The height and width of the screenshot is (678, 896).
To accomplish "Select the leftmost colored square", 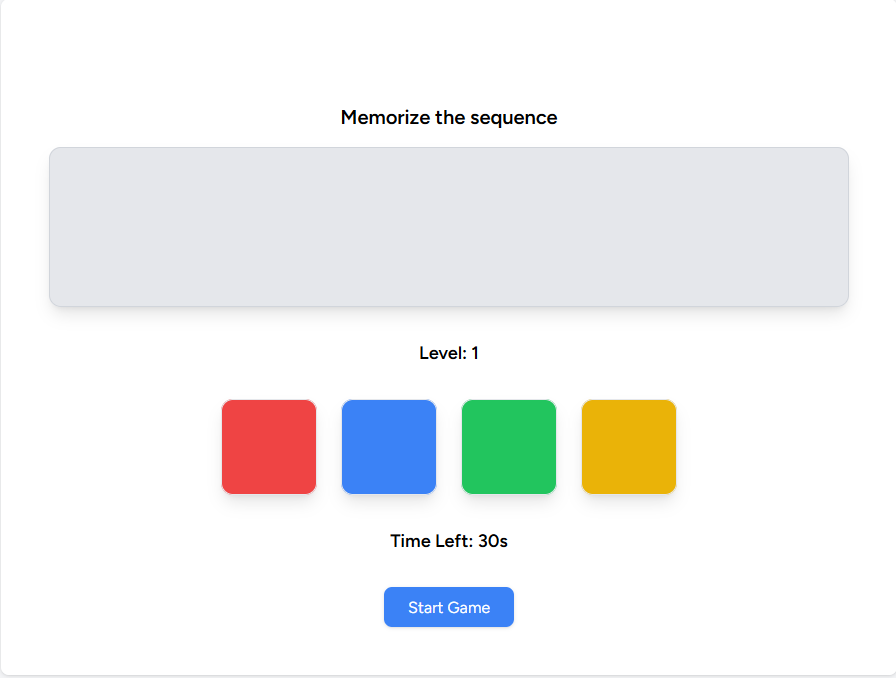I will [268, 446].
